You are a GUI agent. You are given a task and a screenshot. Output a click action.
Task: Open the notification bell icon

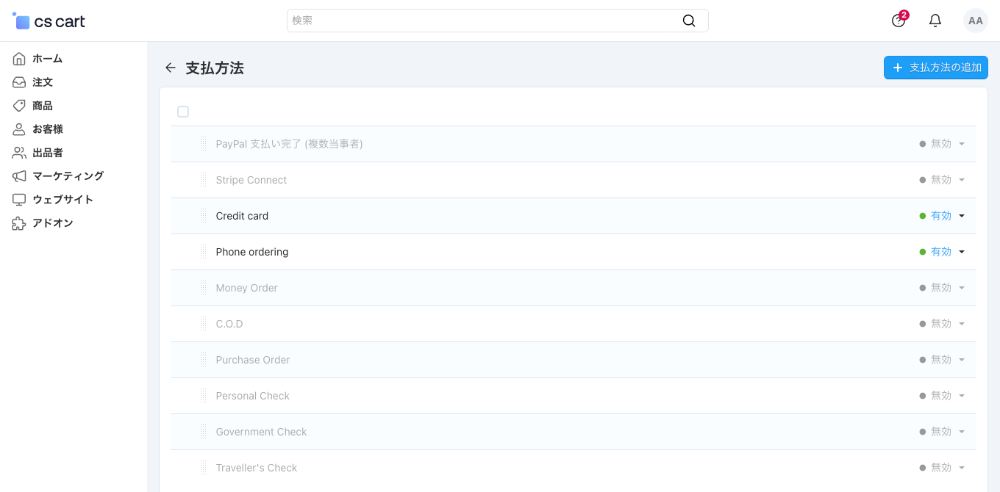935,20
